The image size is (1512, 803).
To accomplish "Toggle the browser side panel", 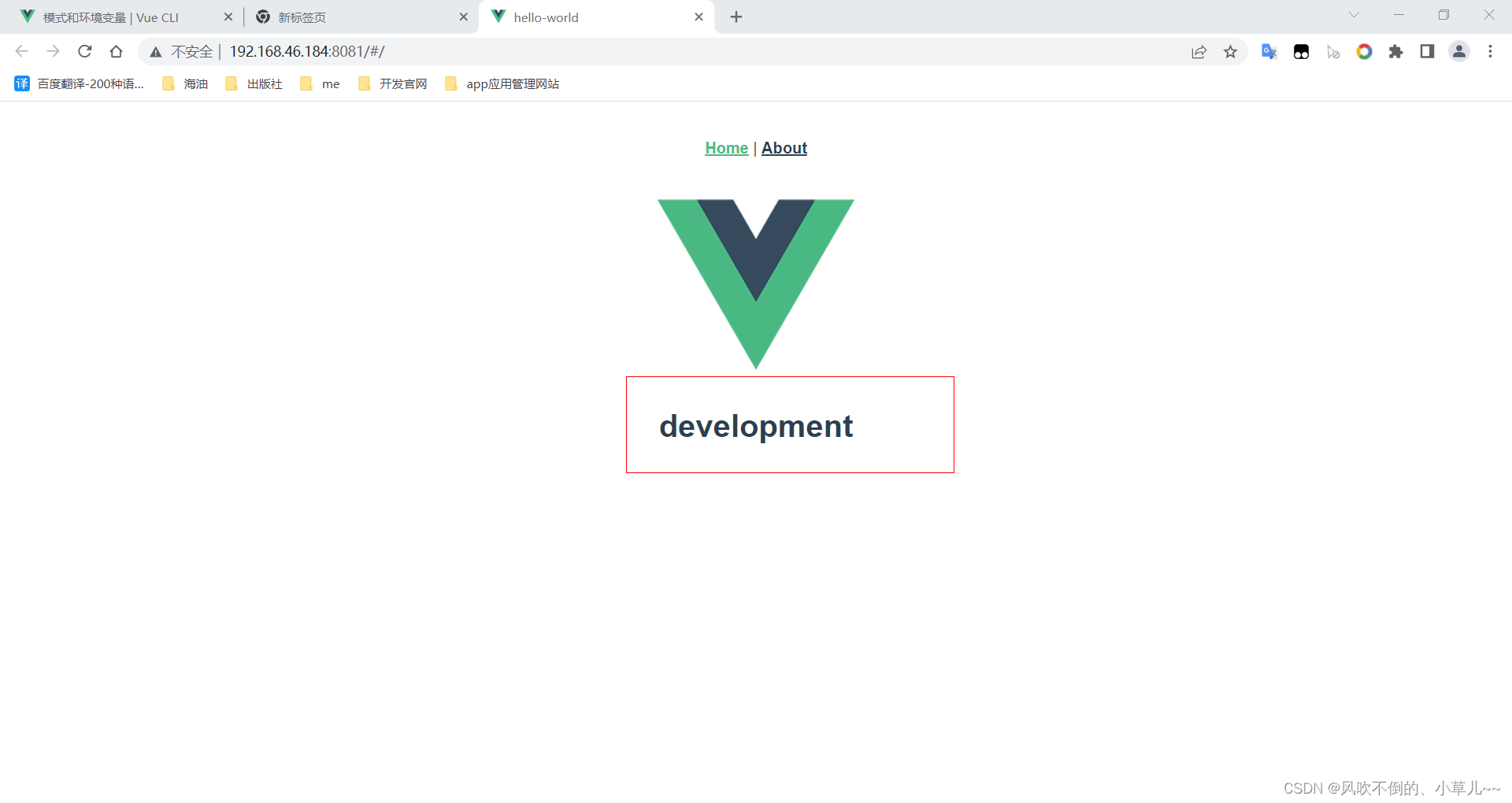I will point(1427,51).
